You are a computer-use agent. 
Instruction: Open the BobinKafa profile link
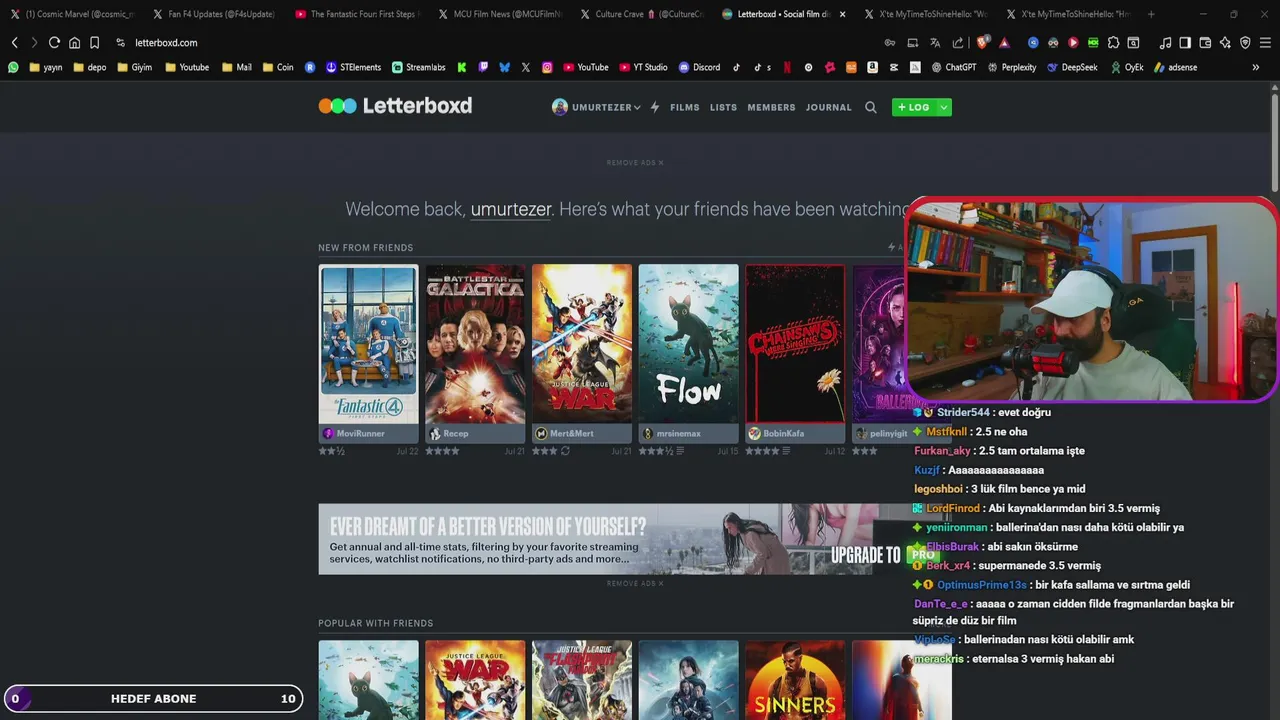[x=776, y=434]
